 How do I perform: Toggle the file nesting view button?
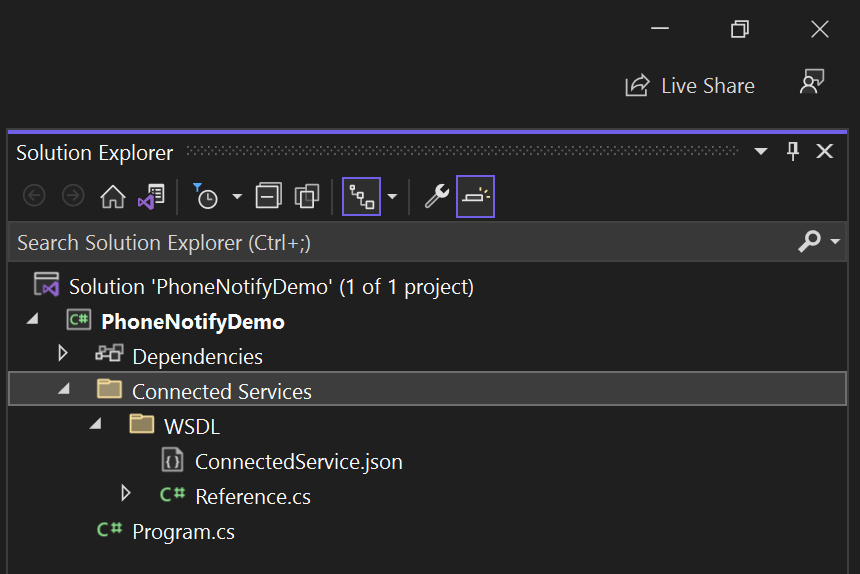[x=361, y=197]
